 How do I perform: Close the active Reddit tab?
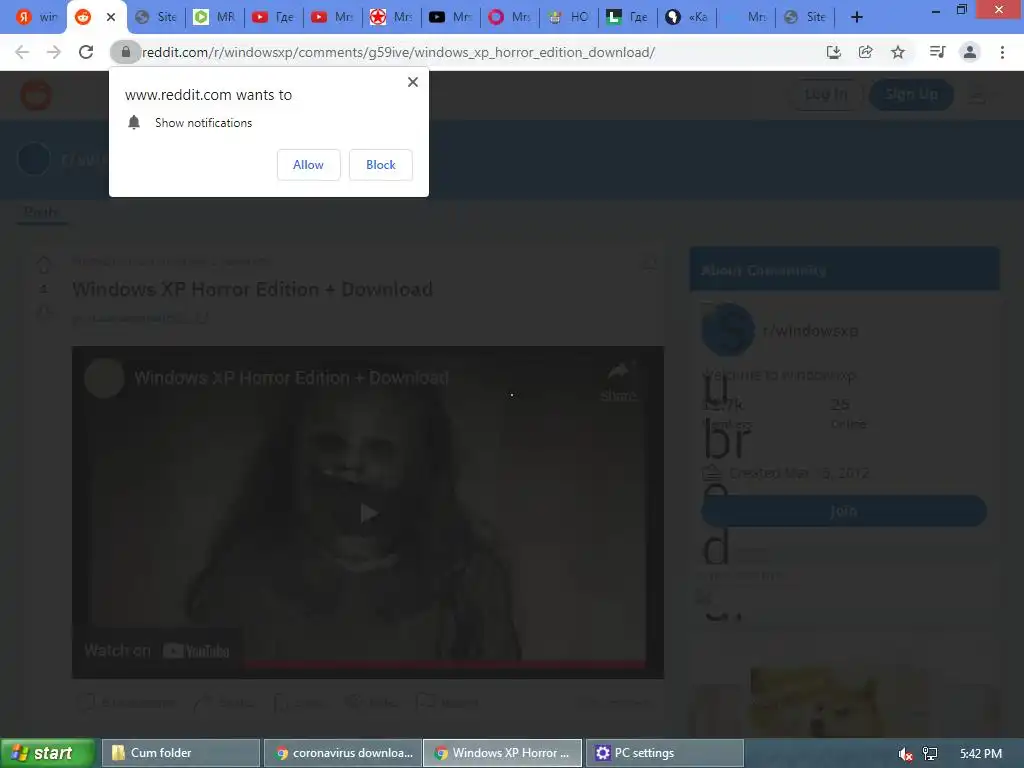(x=111, y=18)
